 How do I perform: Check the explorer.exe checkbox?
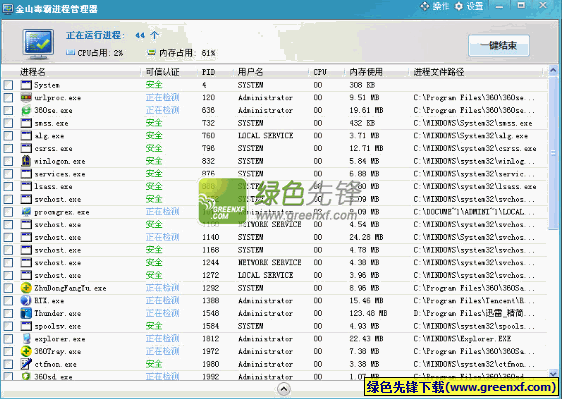coord(8,339)
